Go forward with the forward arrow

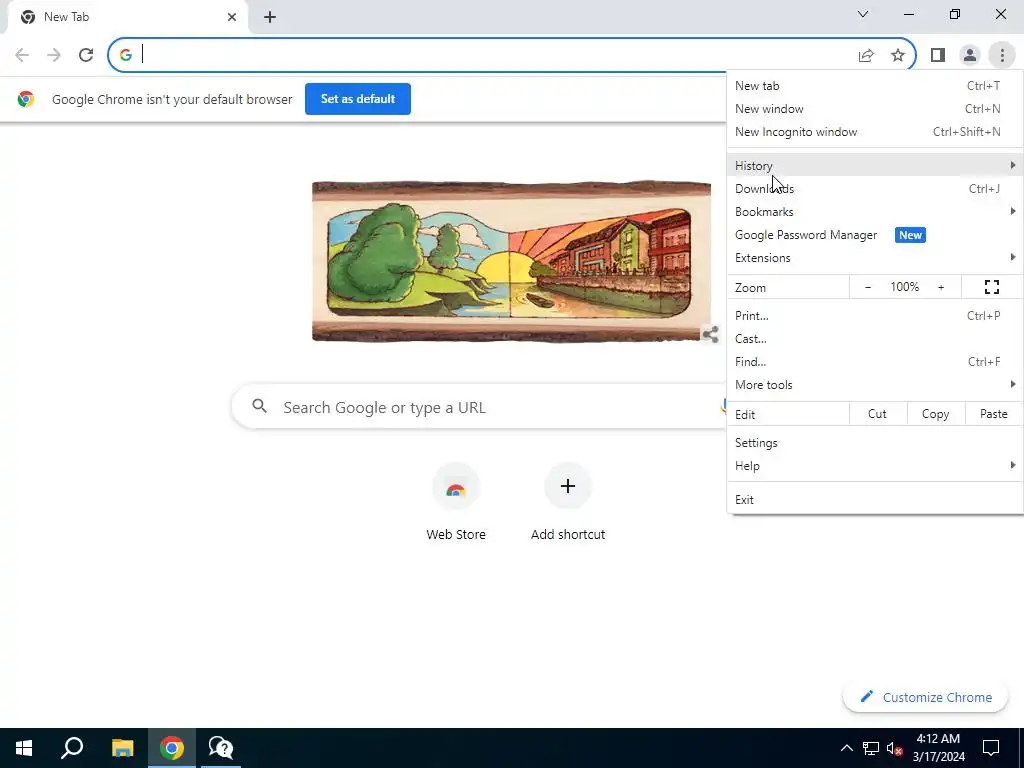pyautogui.click(x=54, y=55)
